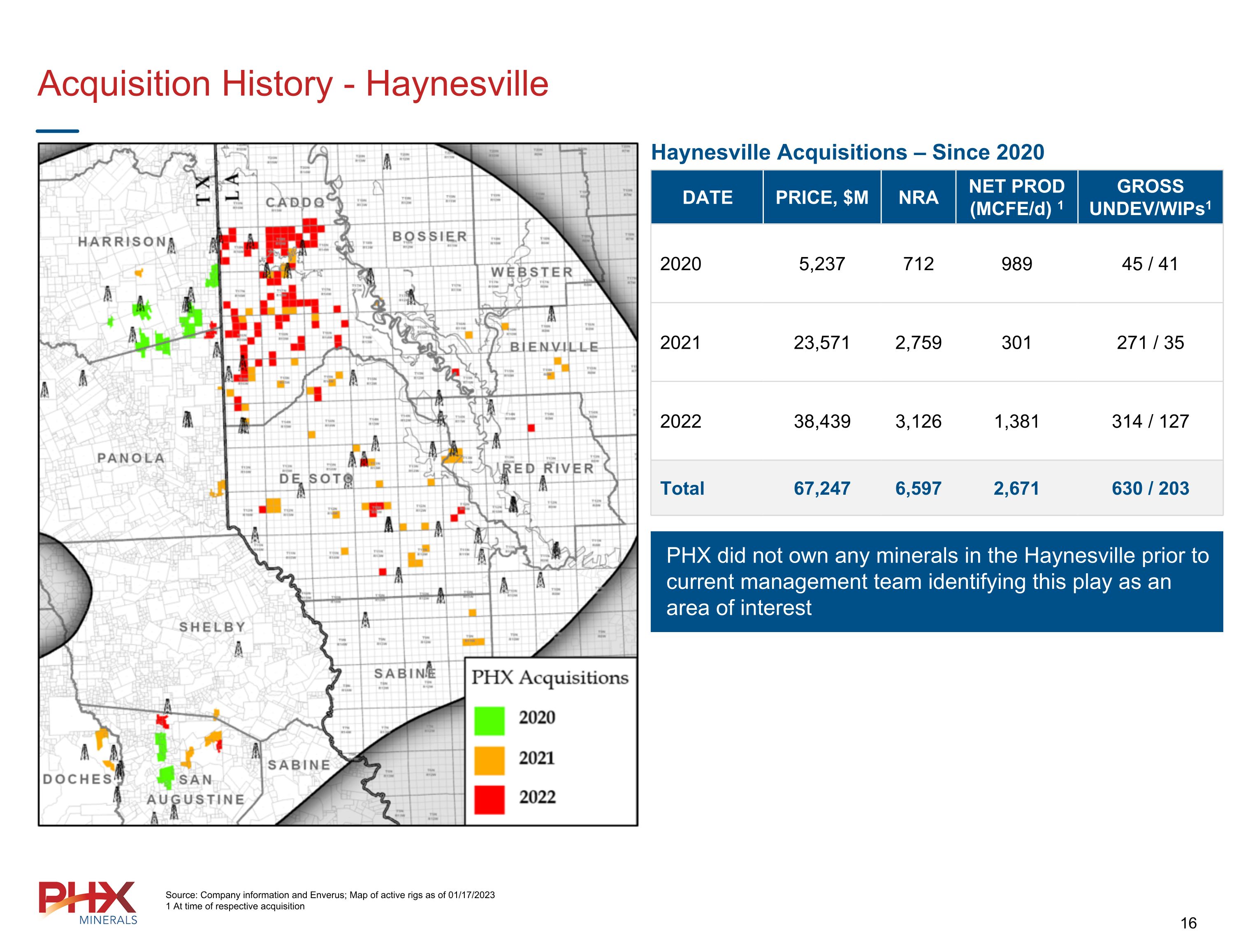
Task: Click the 'NET PROD (MCFE/d)' column header
Action: 1016,197
